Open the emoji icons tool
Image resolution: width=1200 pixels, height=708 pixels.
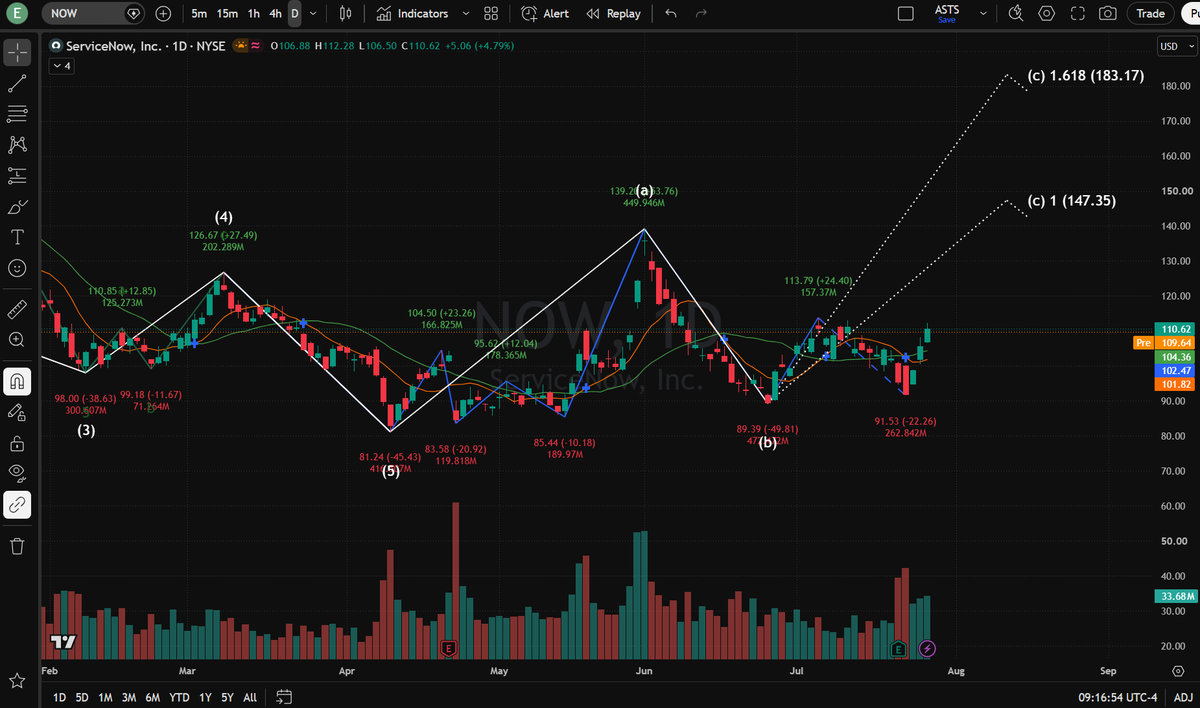pyautogui.click(x=17, y=268)
